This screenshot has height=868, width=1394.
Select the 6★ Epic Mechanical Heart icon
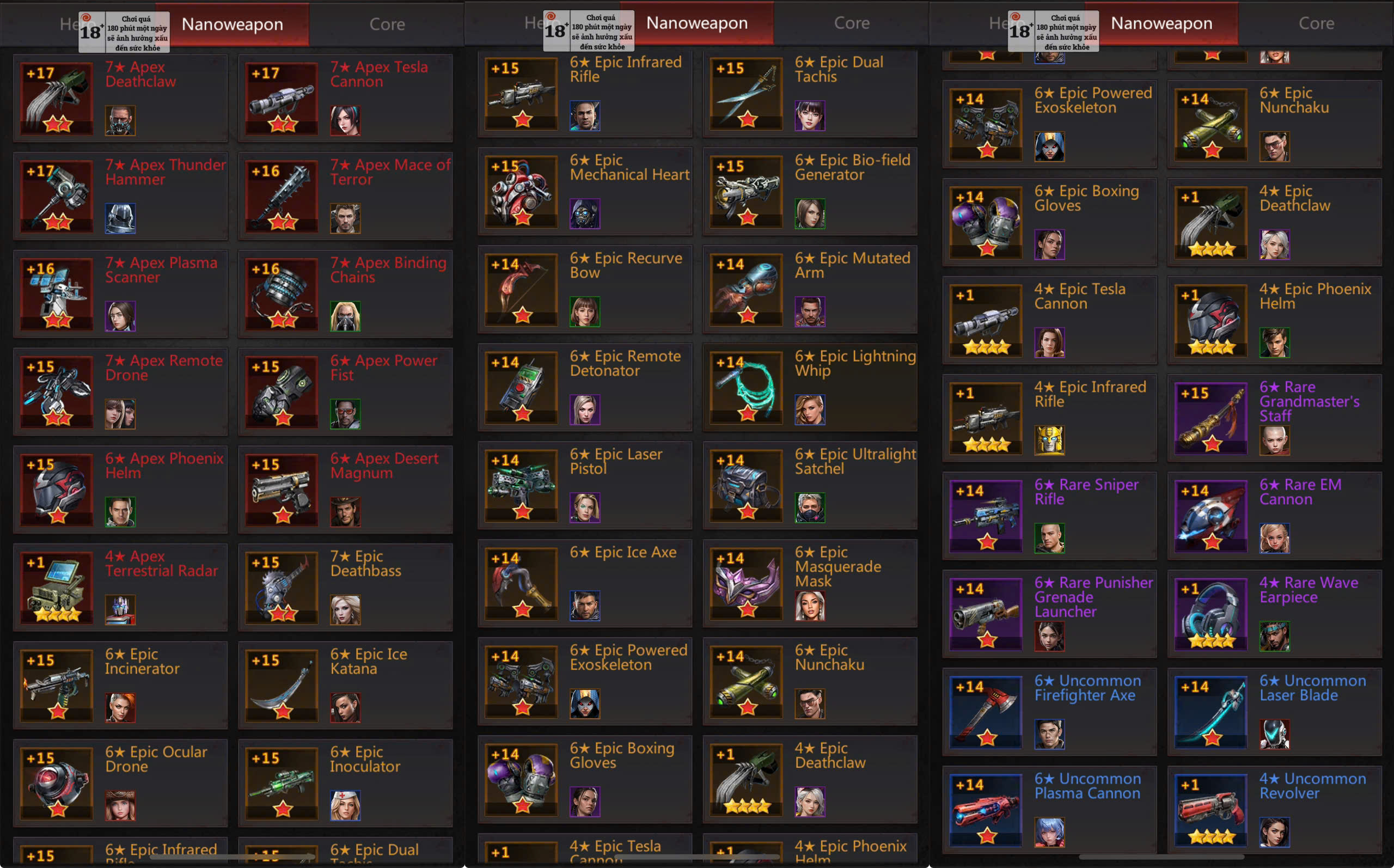tap(521, 192)
